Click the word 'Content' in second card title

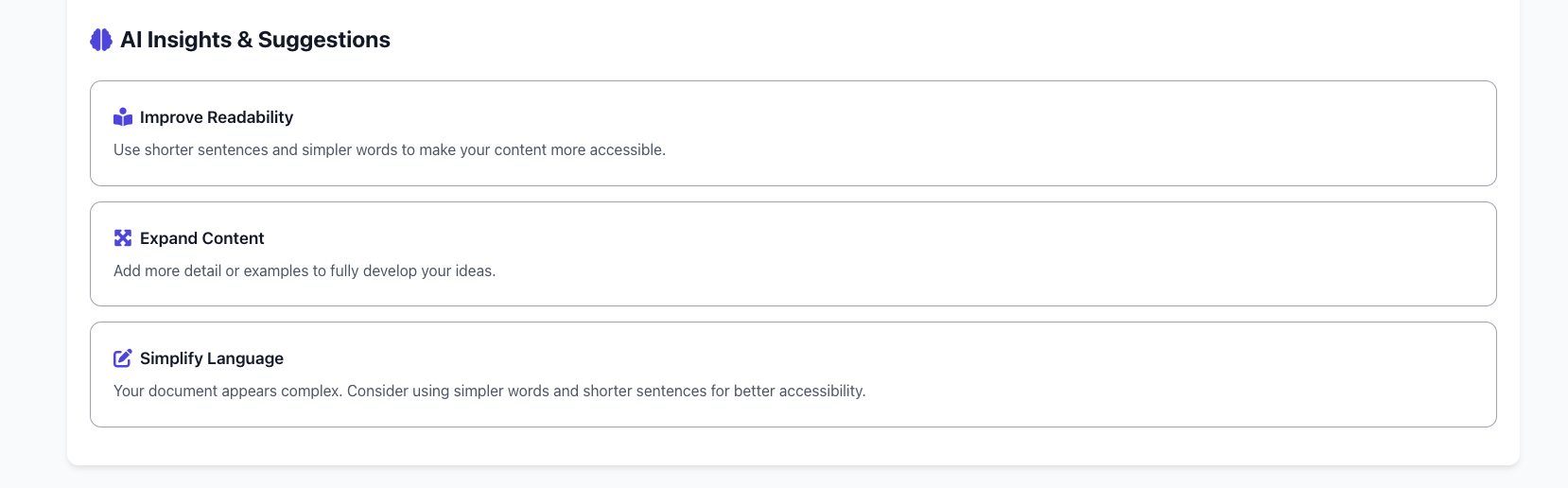pos(233,238)
